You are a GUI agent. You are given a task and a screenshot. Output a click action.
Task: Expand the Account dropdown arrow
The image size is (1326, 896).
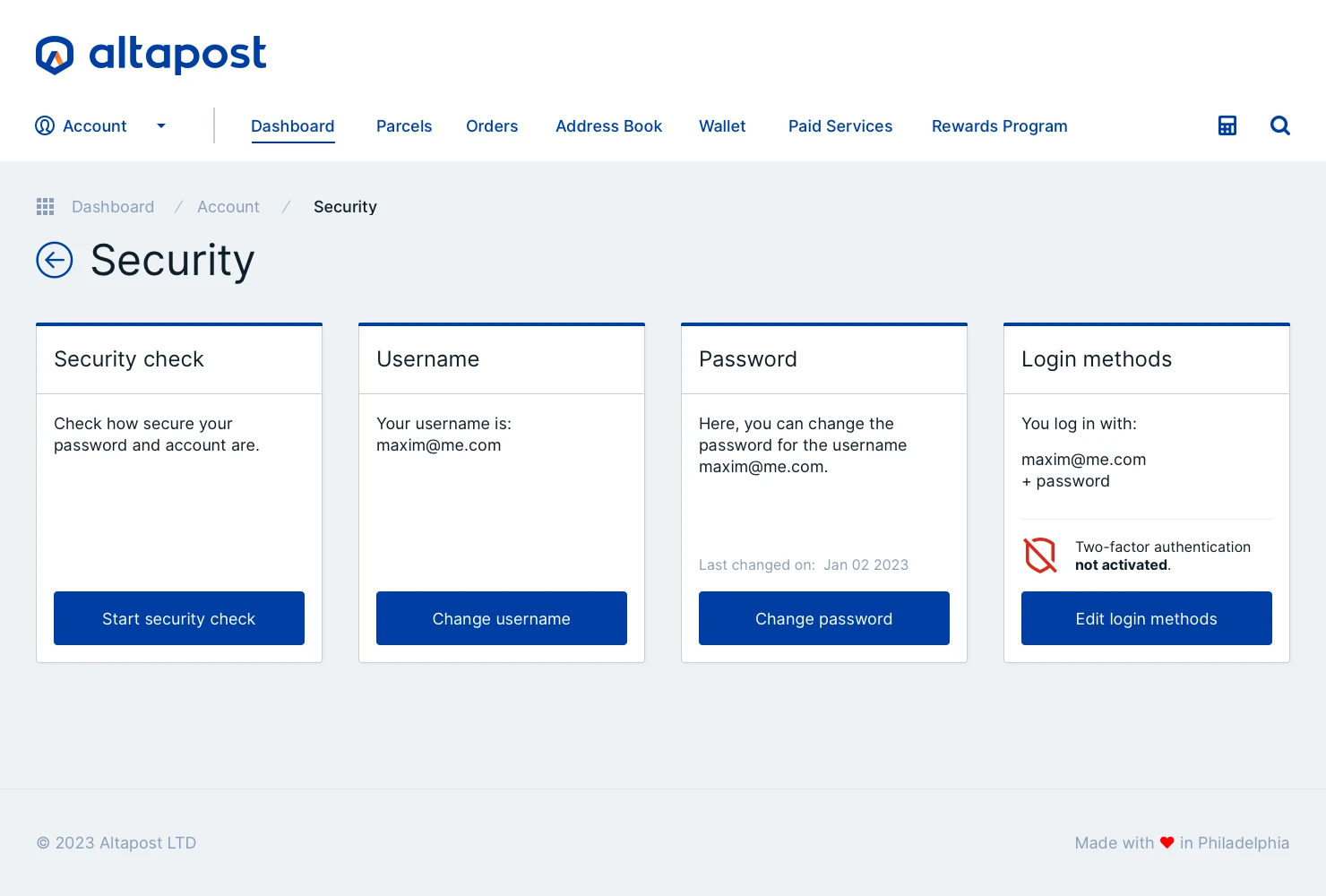(161, 126)
